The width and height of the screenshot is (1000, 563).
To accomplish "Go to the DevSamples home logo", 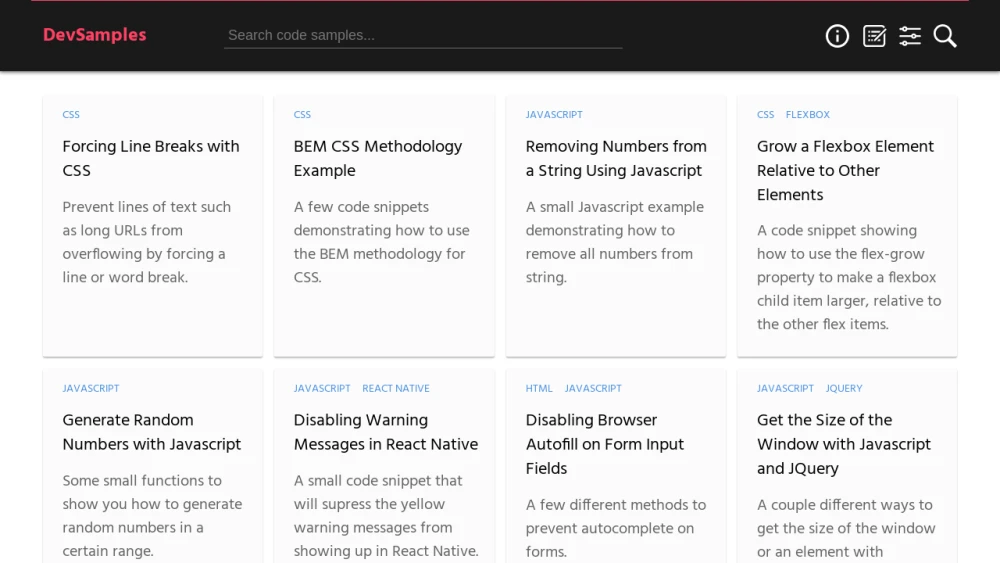I will [94, 35].
